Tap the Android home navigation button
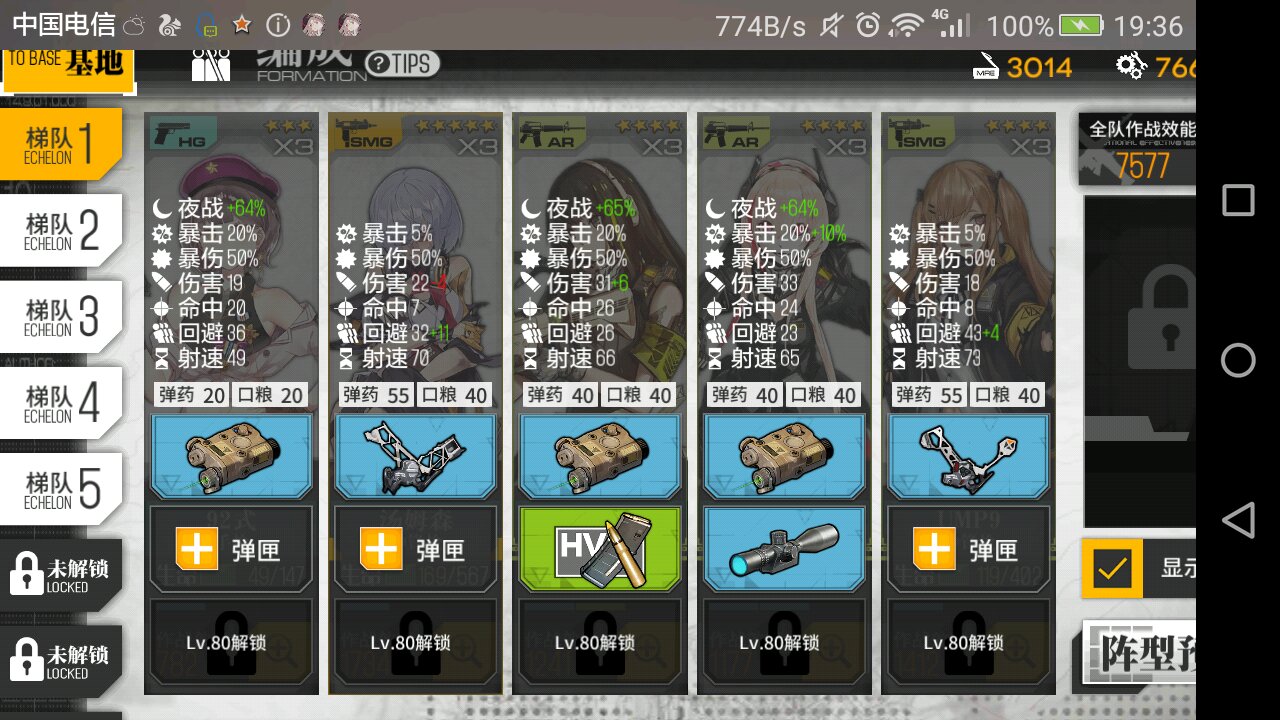Viewport: 1280px width, 720px height. pyautogui.click(x=1238, y=360)
